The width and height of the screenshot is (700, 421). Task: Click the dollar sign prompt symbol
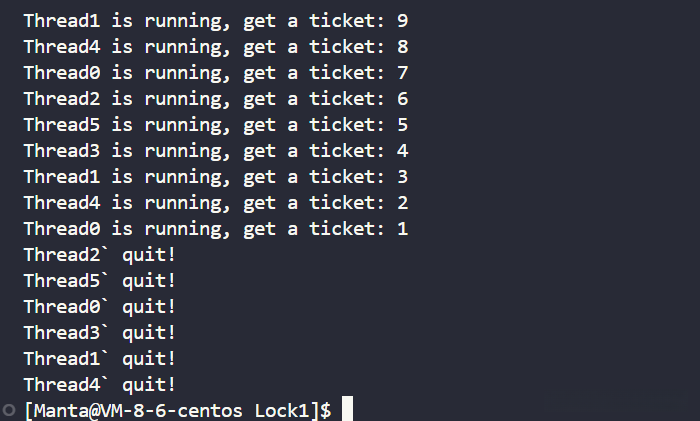[326, 410]
